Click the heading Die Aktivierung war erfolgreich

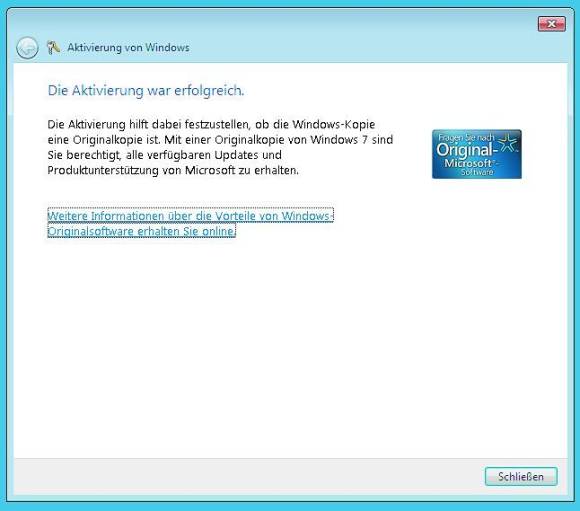(x=146, y=90)
